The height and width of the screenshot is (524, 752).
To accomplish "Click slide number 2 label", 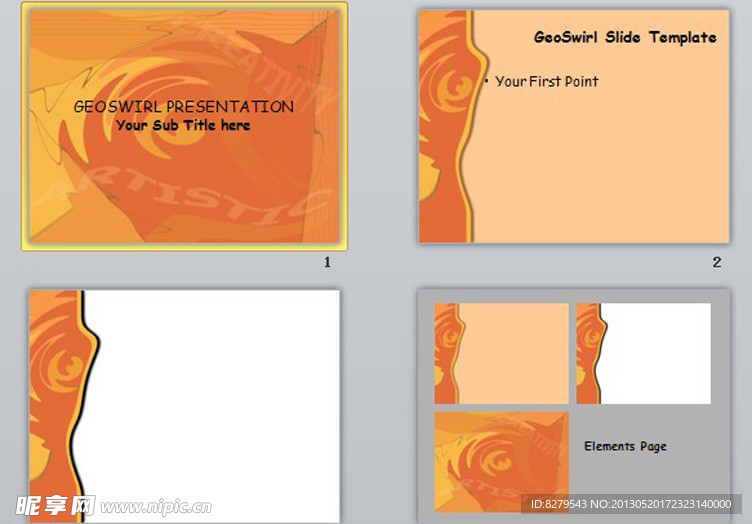I will 717,262.
